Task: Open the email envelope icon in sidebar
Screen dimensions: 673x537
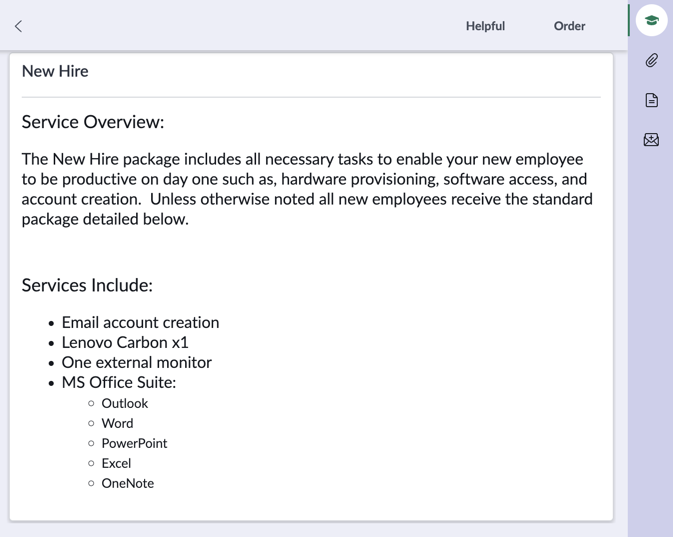Action: pyautogui.click(x=651, y=140)
